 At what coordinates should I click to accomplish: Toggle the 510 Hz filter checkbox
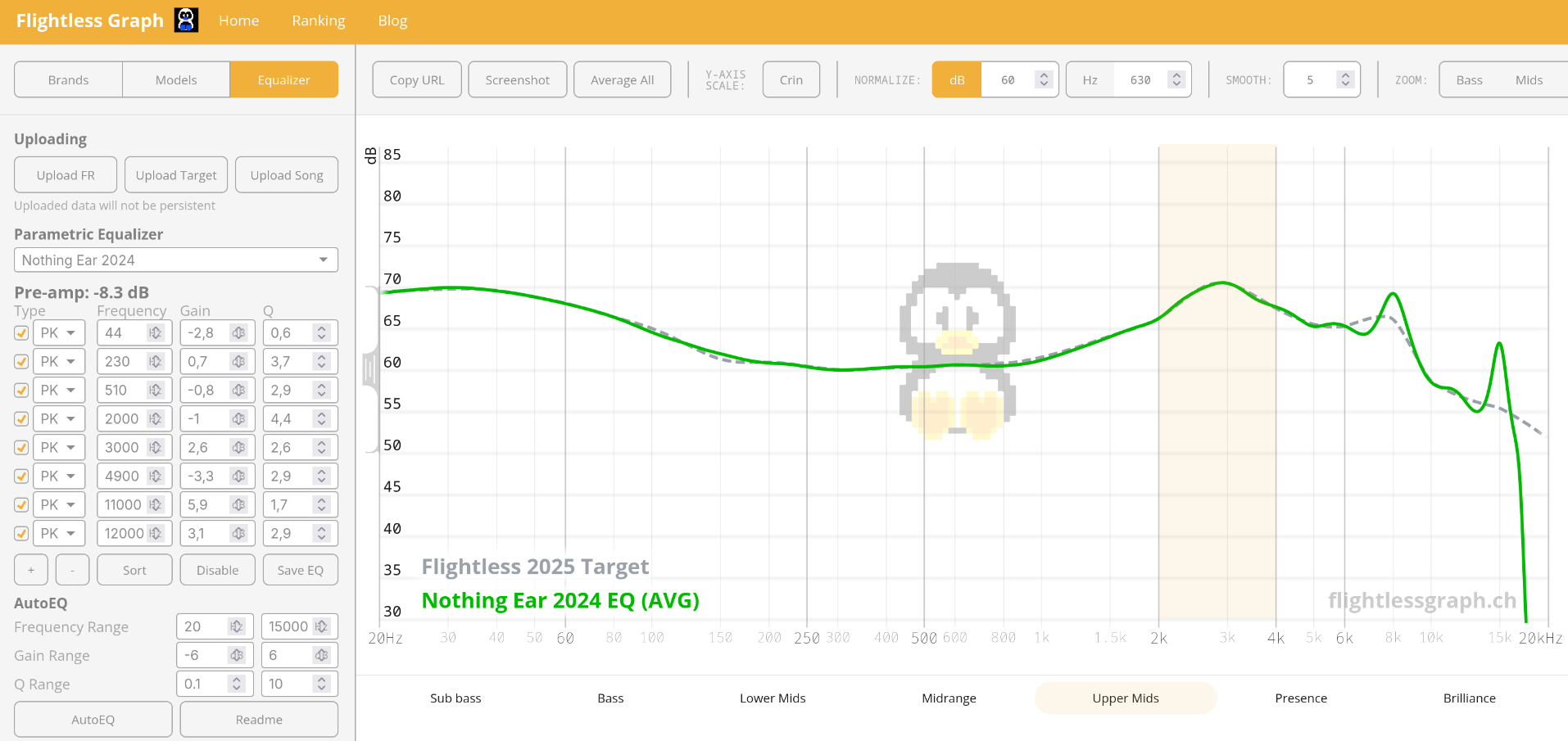pos(21,391)
